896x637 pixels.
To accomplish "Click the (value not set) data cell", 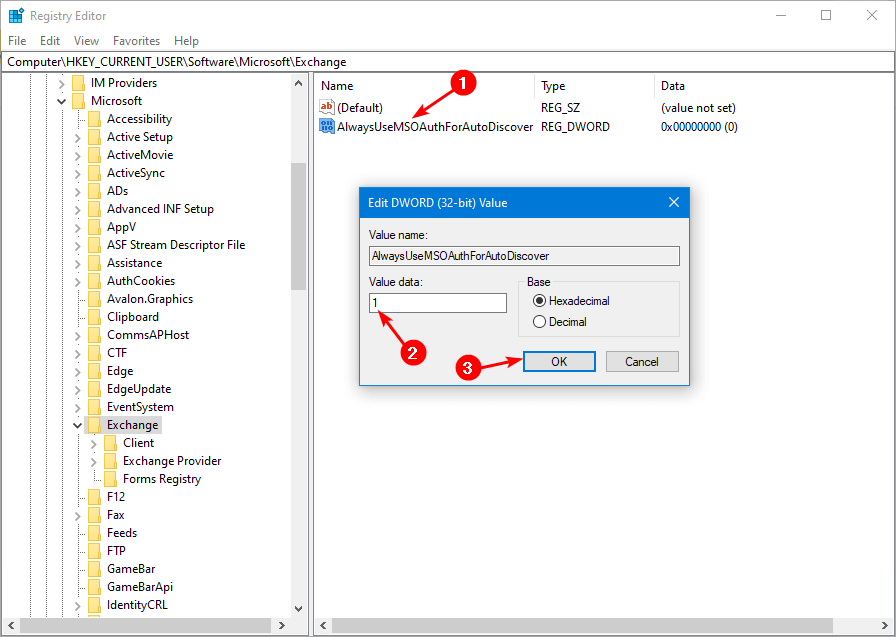I will (698, 107).
